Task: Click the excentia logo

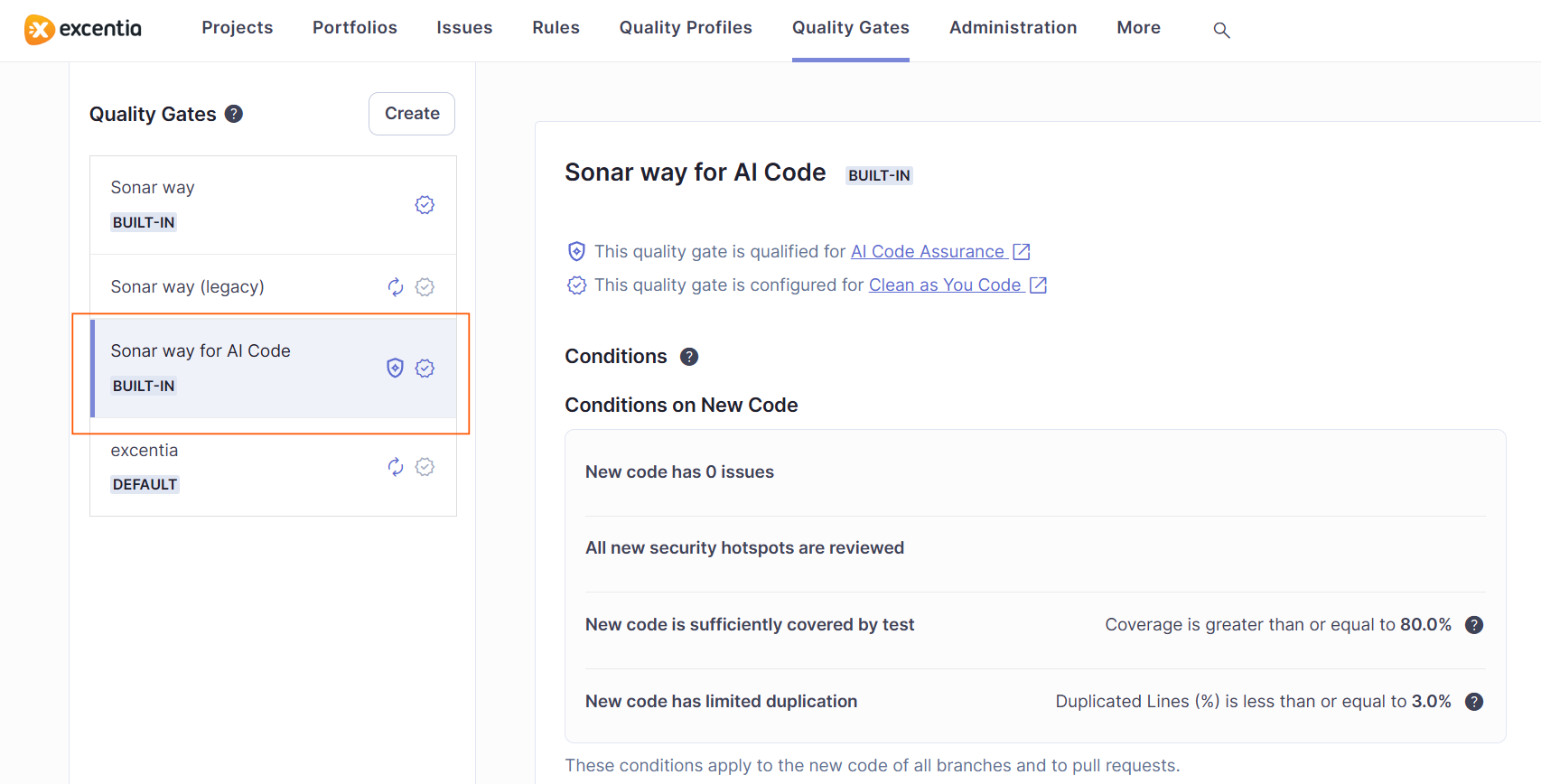Action: (x=83, y=29)
